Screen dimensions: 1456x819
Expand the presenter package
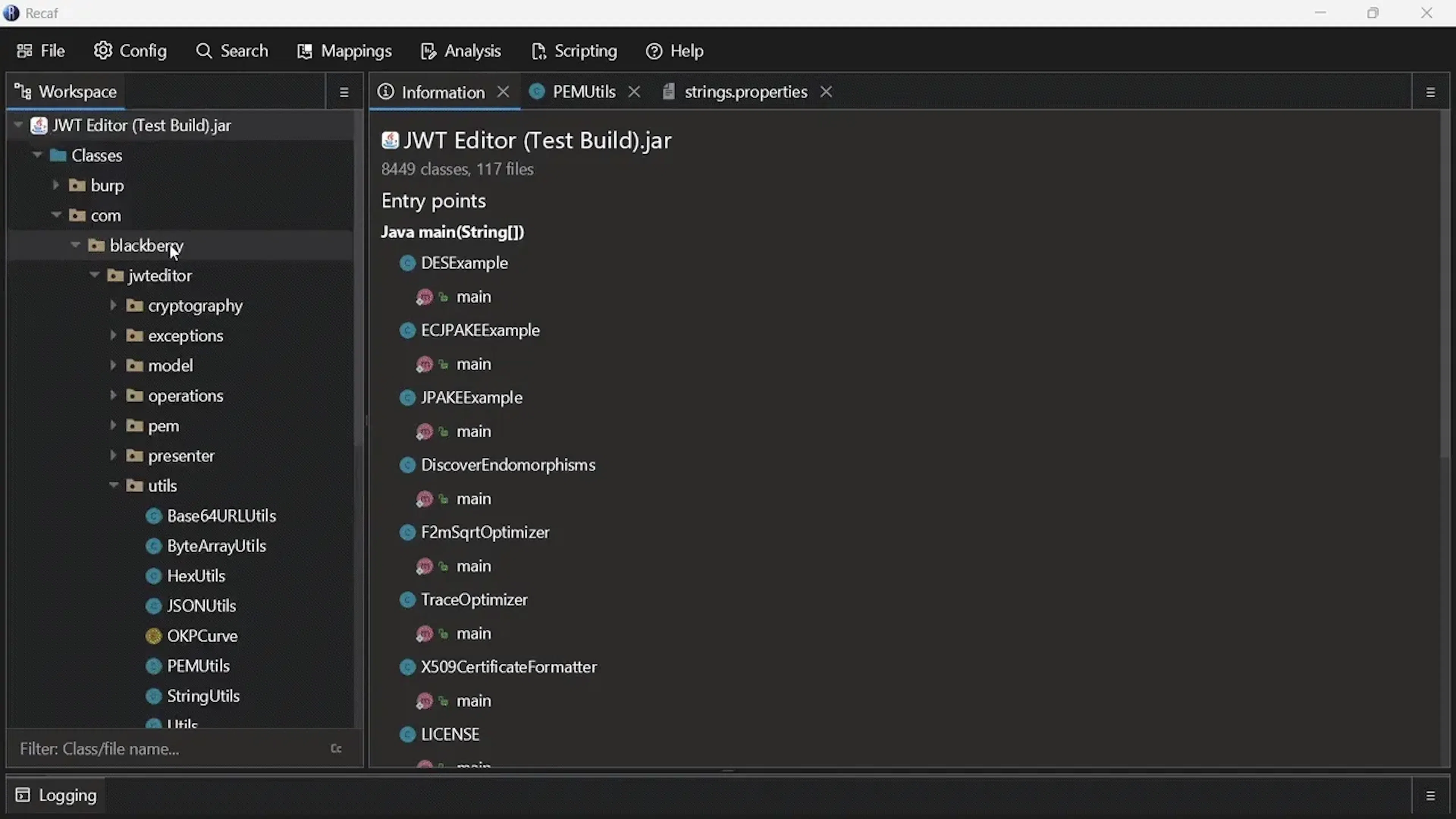[x=113, y=455]
